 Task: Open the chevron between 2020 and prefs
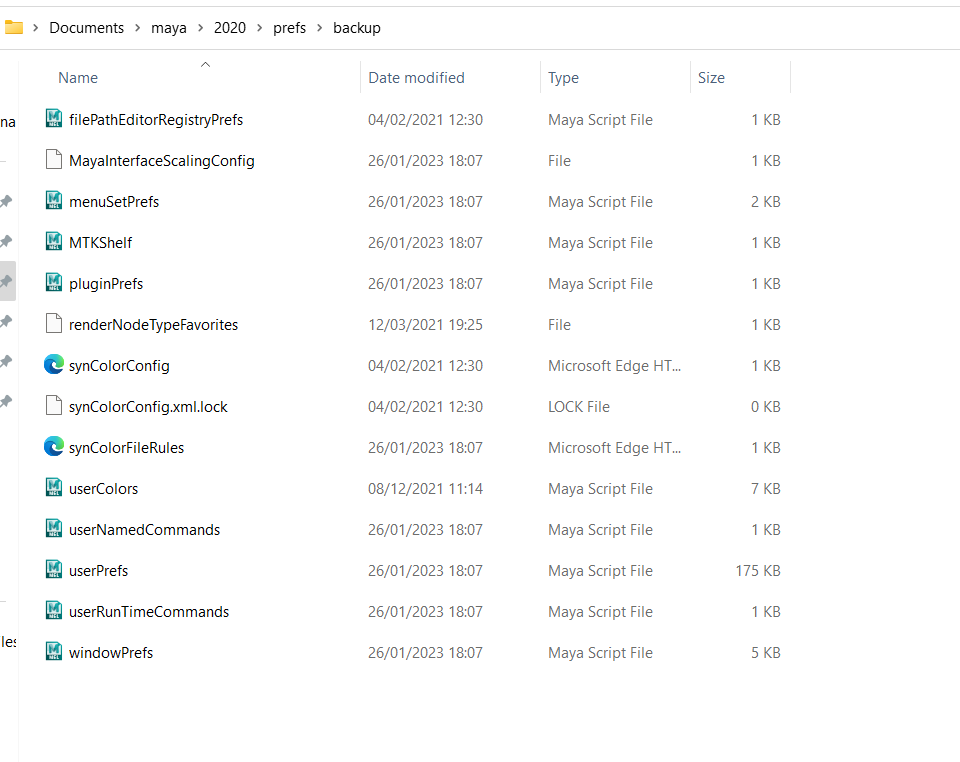coord(260,28)
